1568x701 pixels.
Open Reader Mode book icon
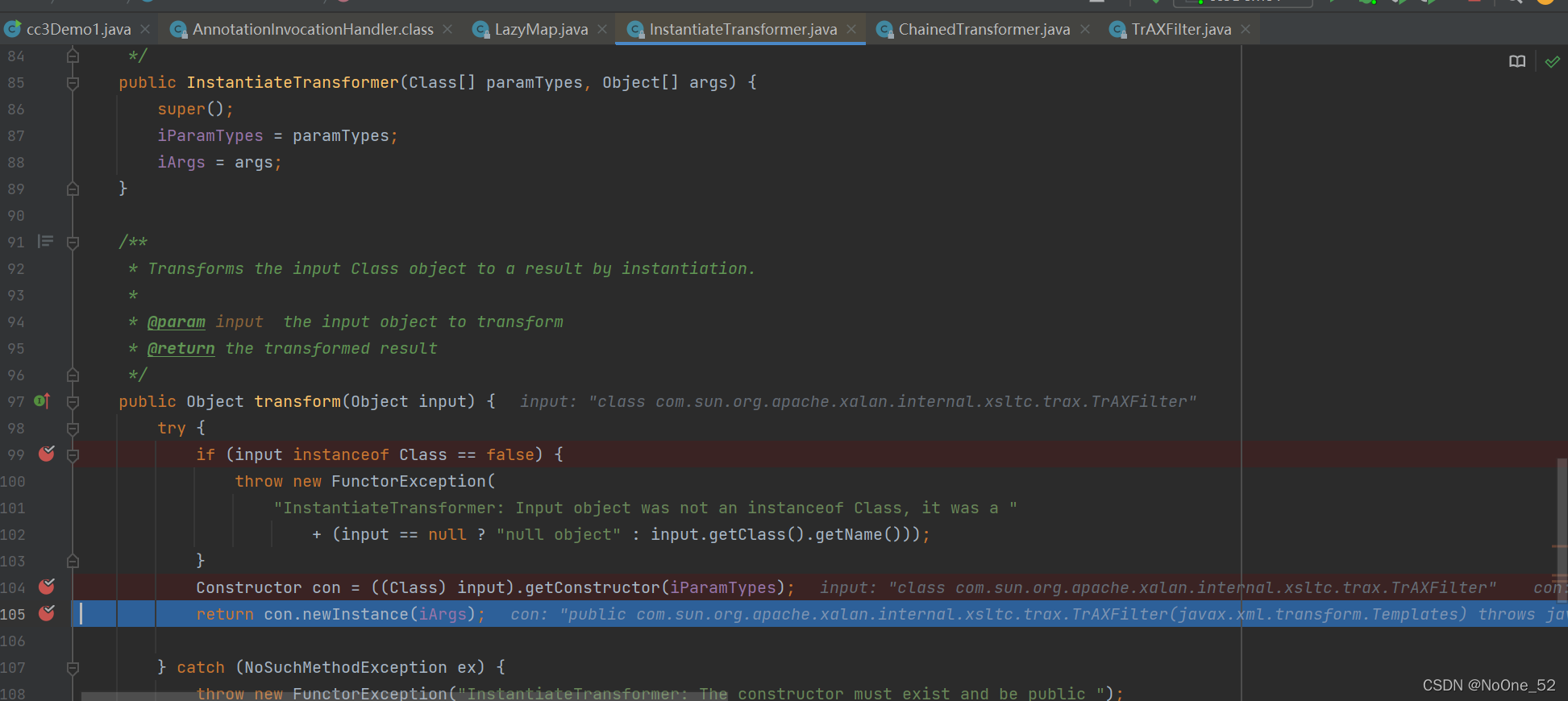[1517, 62]
